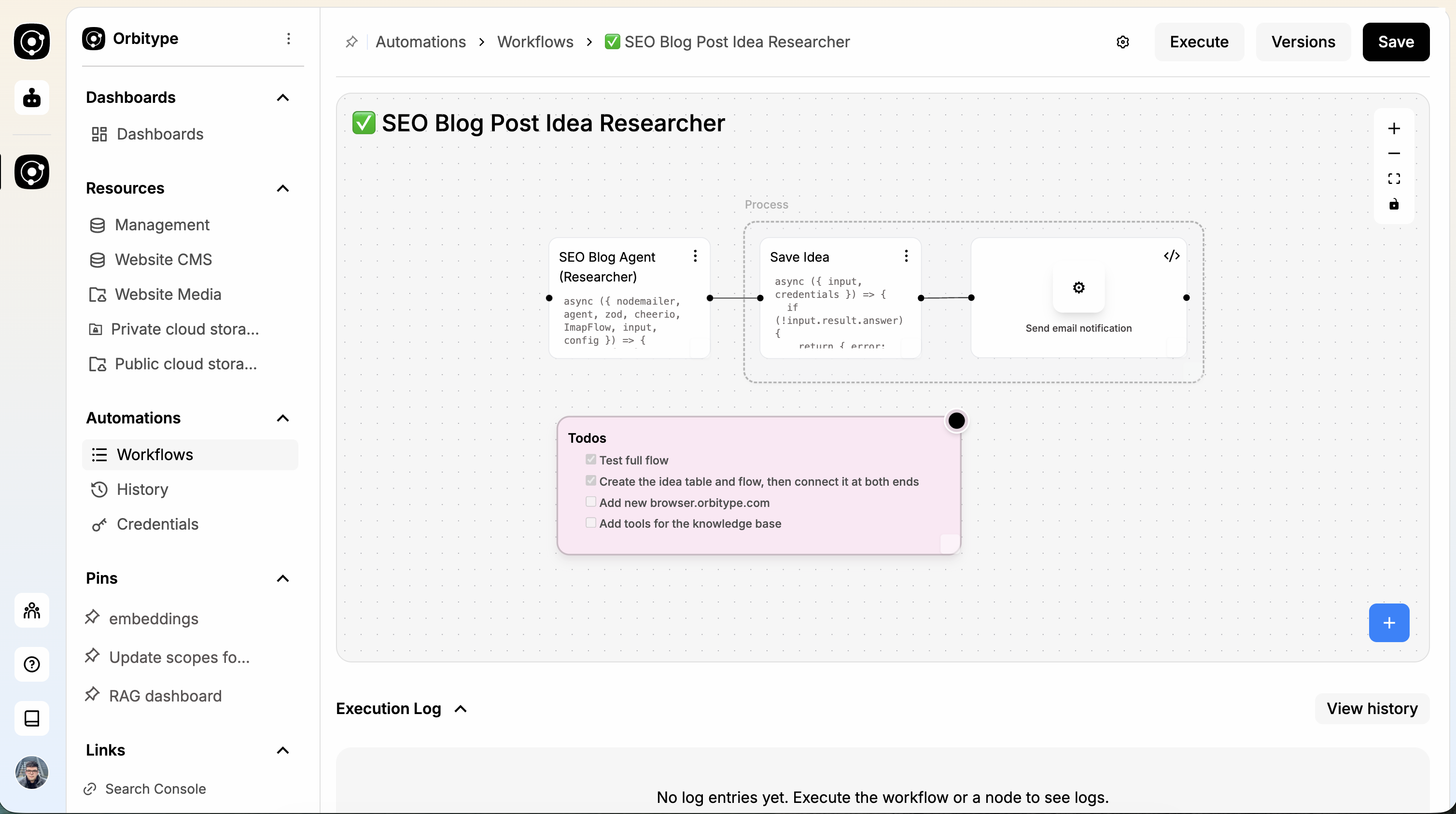
Task: Click the code icon on Send email notification node
Action: (1172, 255)
